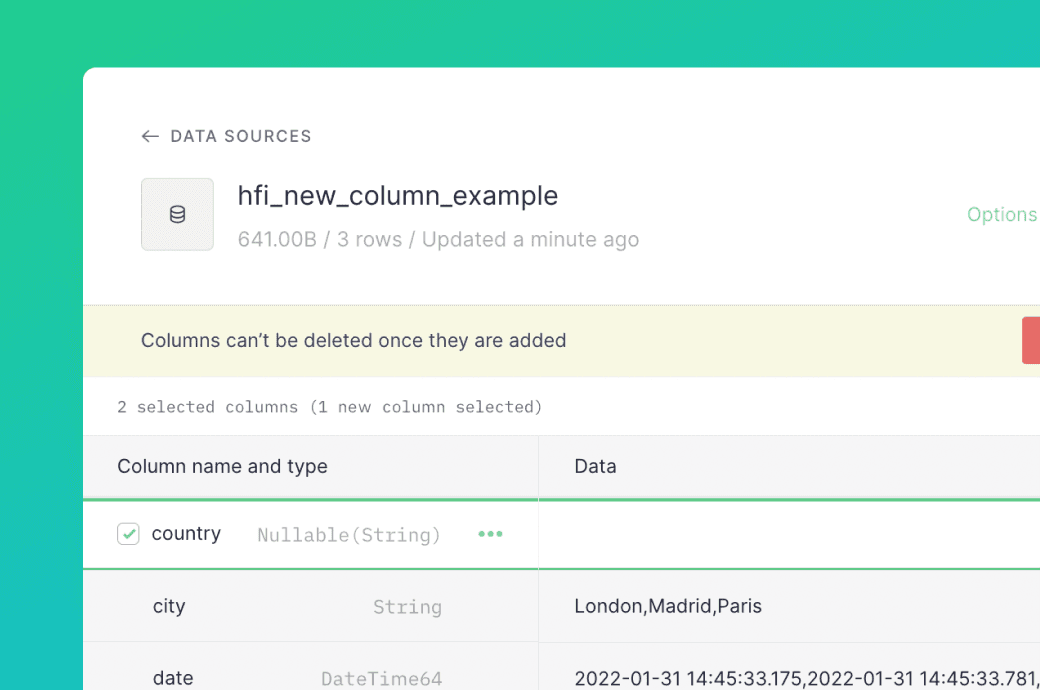Viewport: 1040px width, 690px height.
Task: Click the DateTime64 type of date
Action: 381,679
